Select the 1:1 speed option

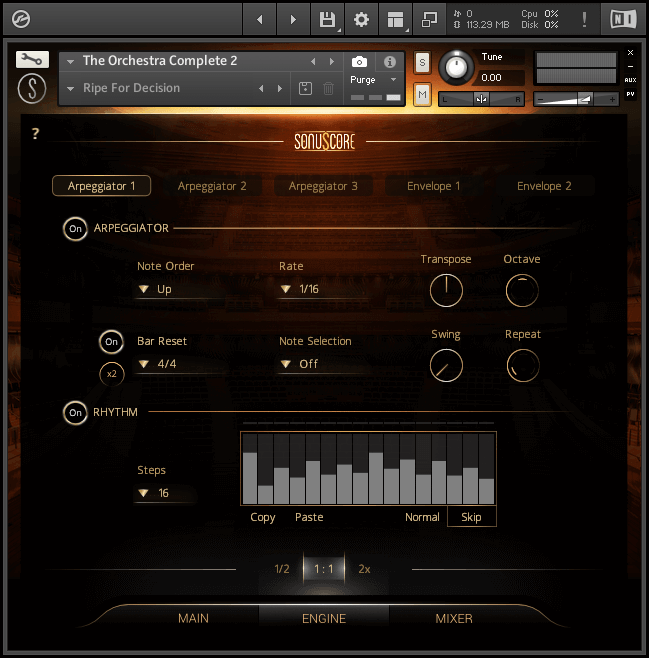(x=324, y=569)
